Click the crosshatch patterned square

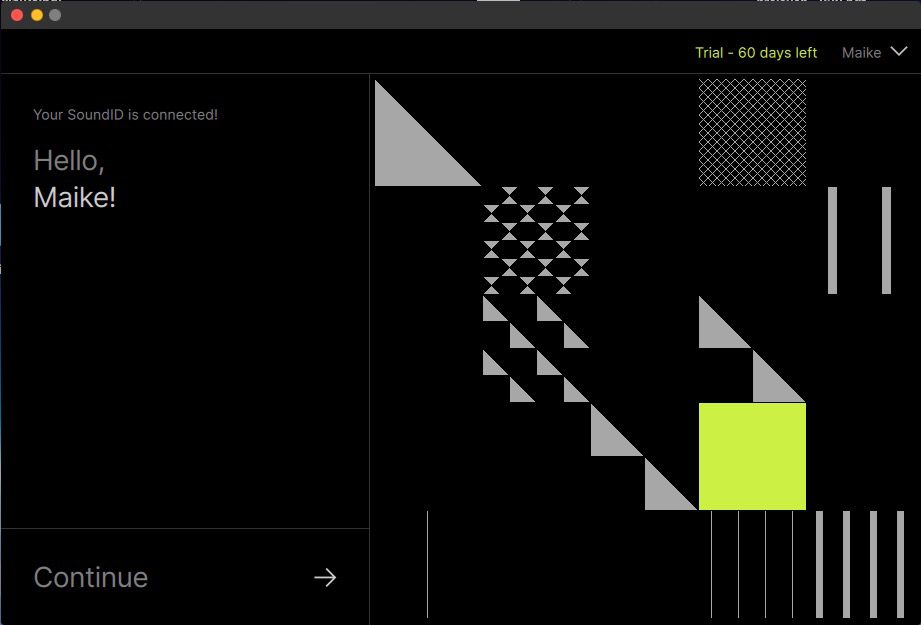tap(752, 133)
